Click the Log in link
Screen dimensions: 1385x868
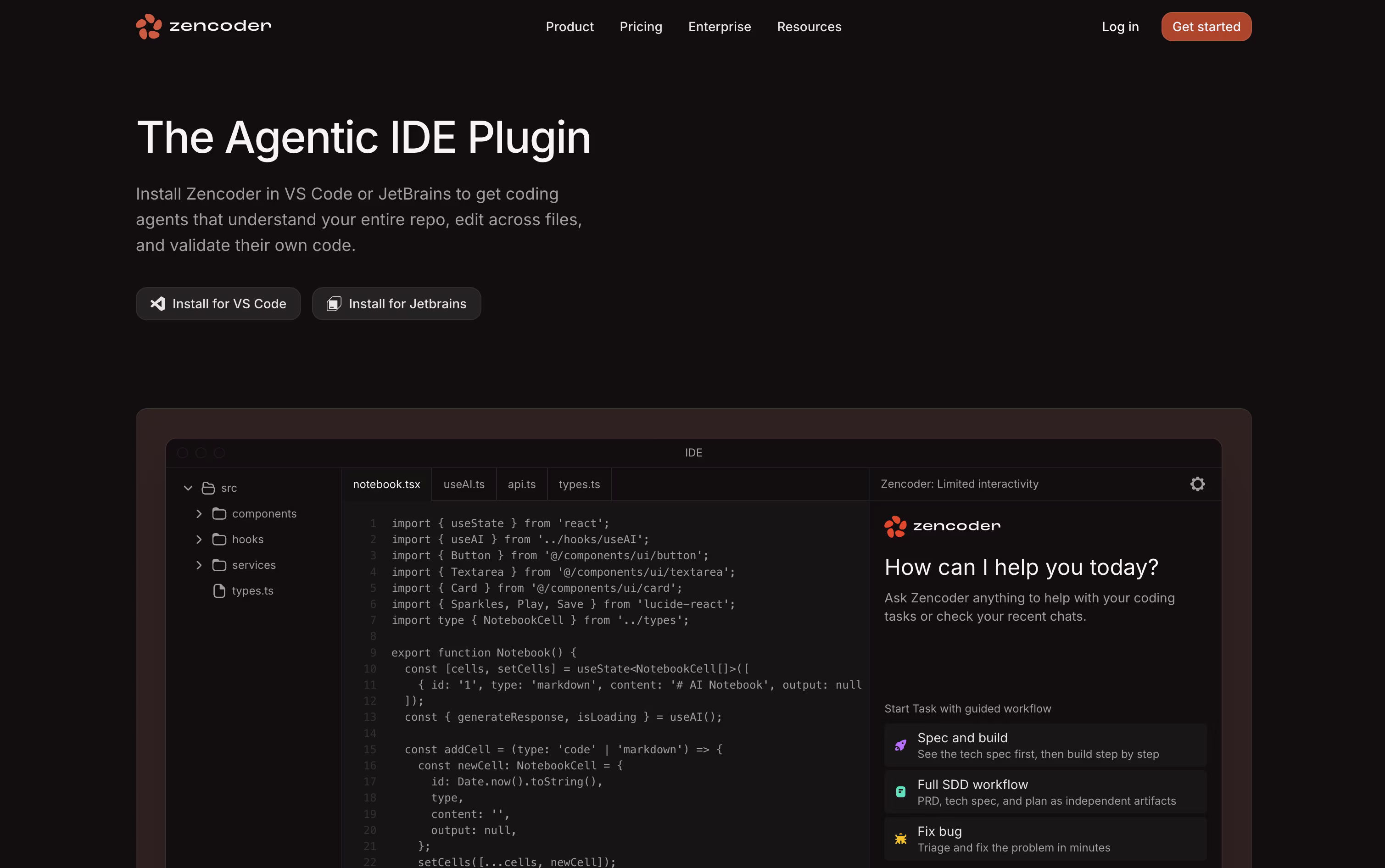pyautogui.click(x=1120, y=27)
